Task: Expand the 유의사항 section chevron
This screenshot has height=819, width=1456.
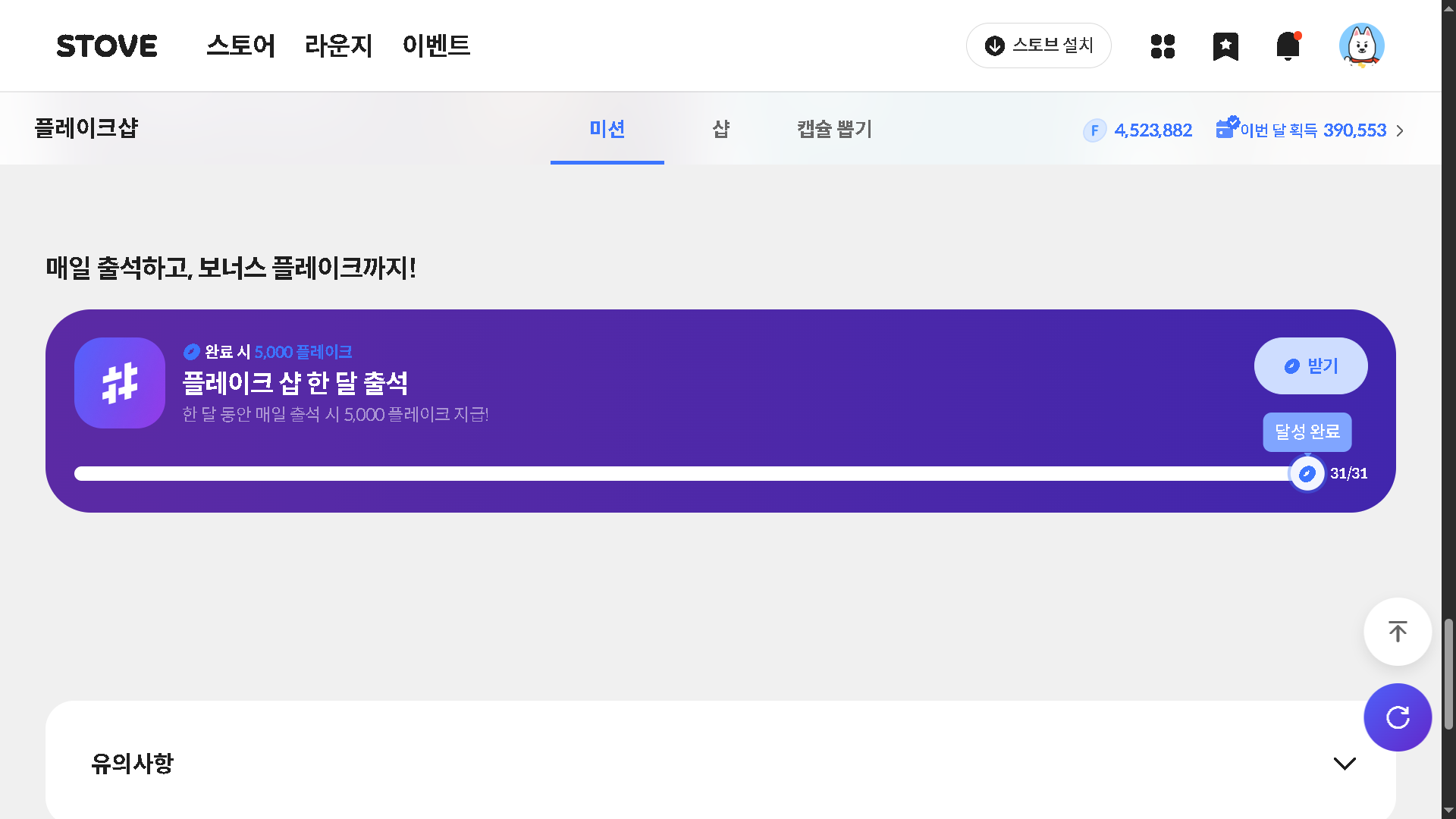Action: [1345, 764]
